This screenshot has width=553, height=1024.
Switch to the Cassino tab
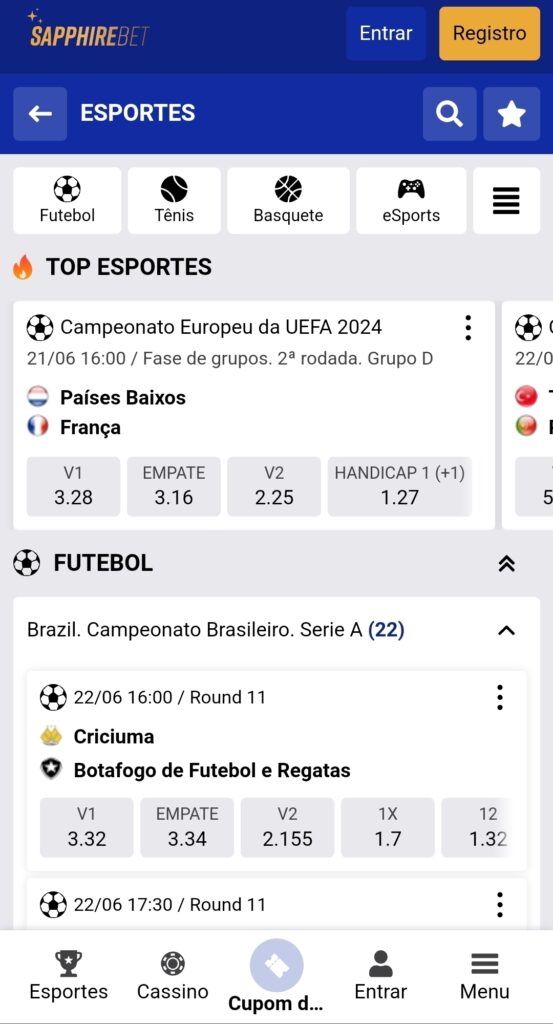pyautogui.click(x=172, y=976)
